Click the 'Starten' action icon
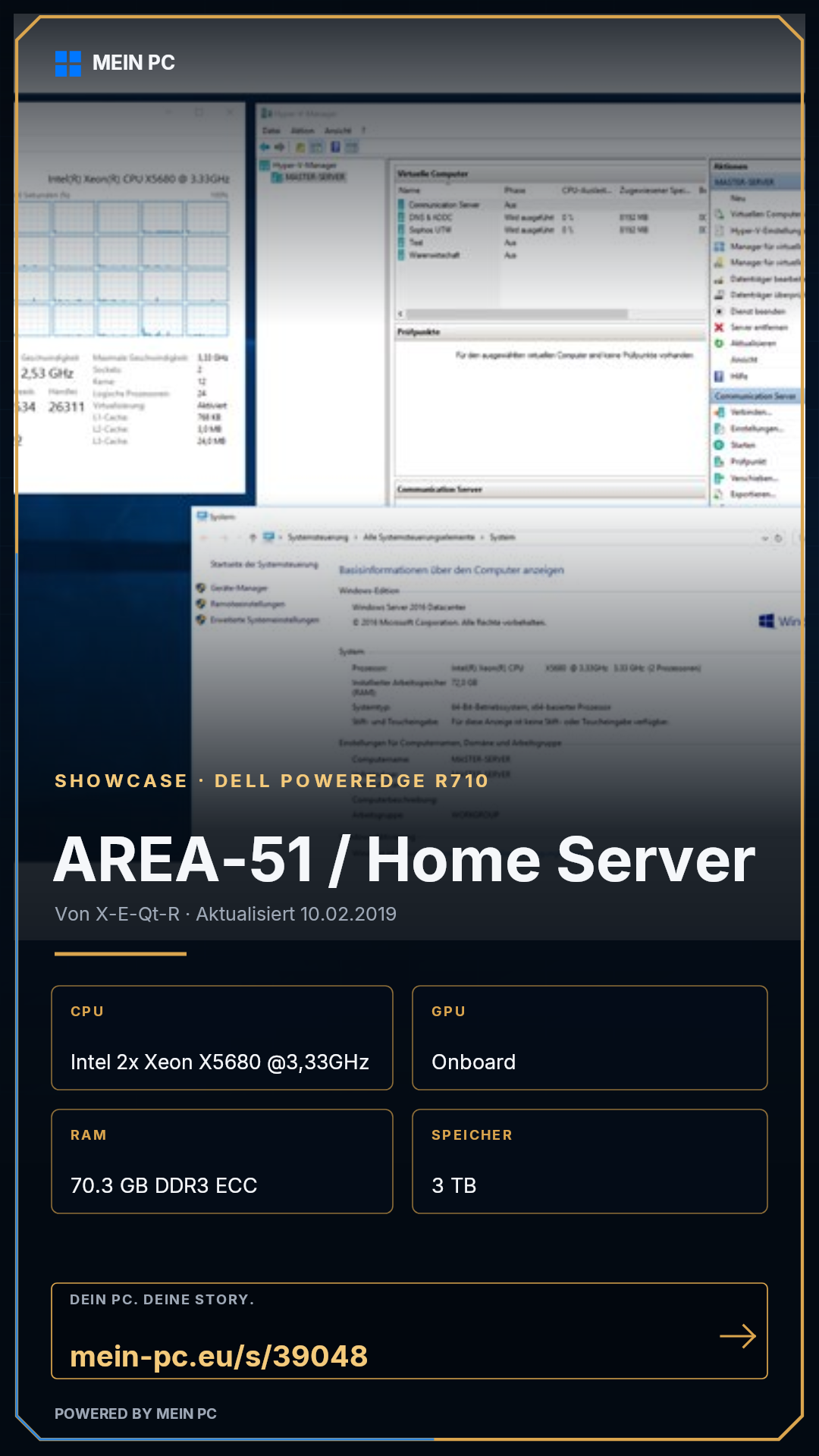Image resolution: width=819 pixels, height=1456 pixels. 719,445
